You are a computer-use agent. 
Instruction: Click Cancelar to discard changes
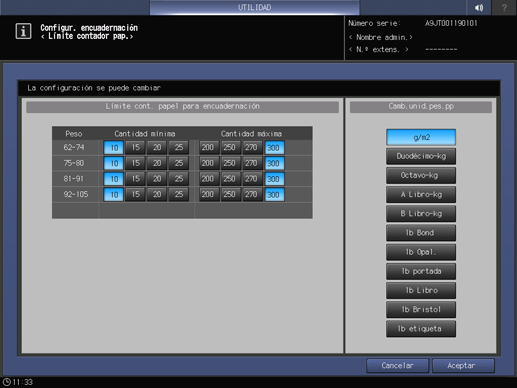(x=397, y=366)
